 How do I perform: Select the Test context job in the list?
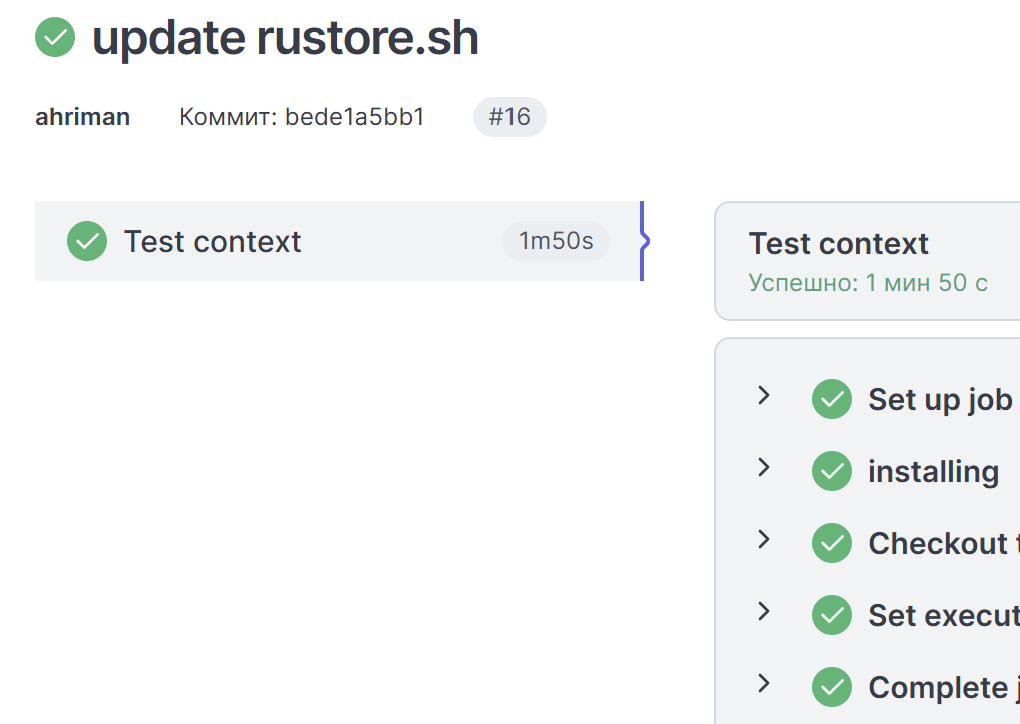339,241
